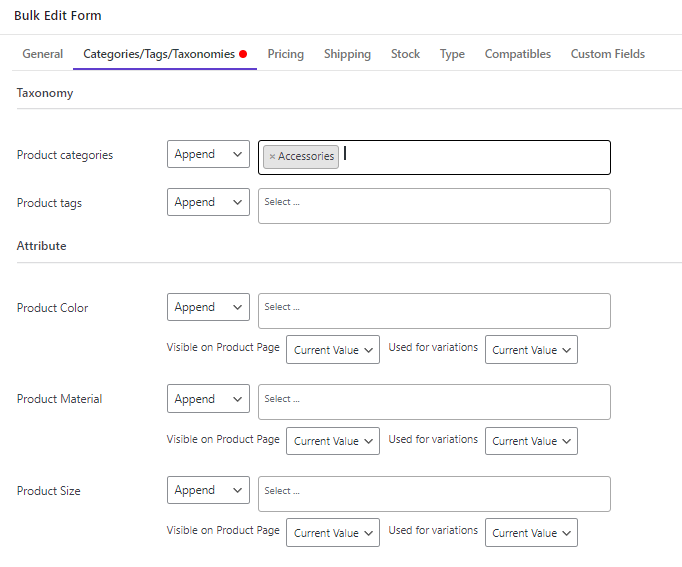Click the Product categories label
Viewport: 682px width, 567px height.
click(65, 155)
